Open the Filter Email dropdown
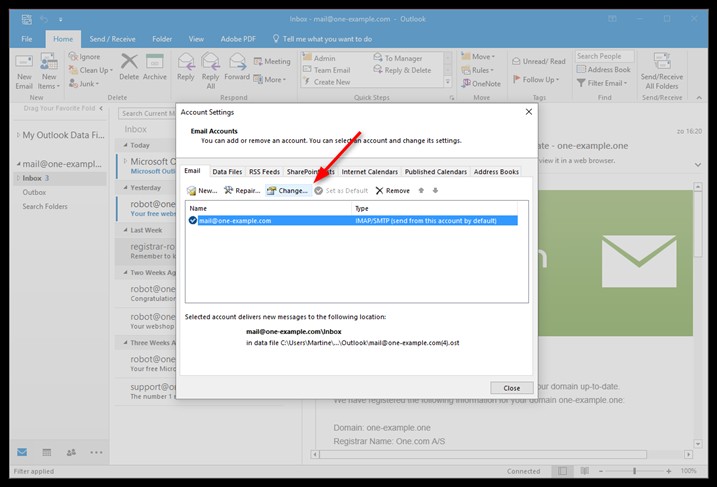The image size is (717, 487). click(x=602, y=83)
